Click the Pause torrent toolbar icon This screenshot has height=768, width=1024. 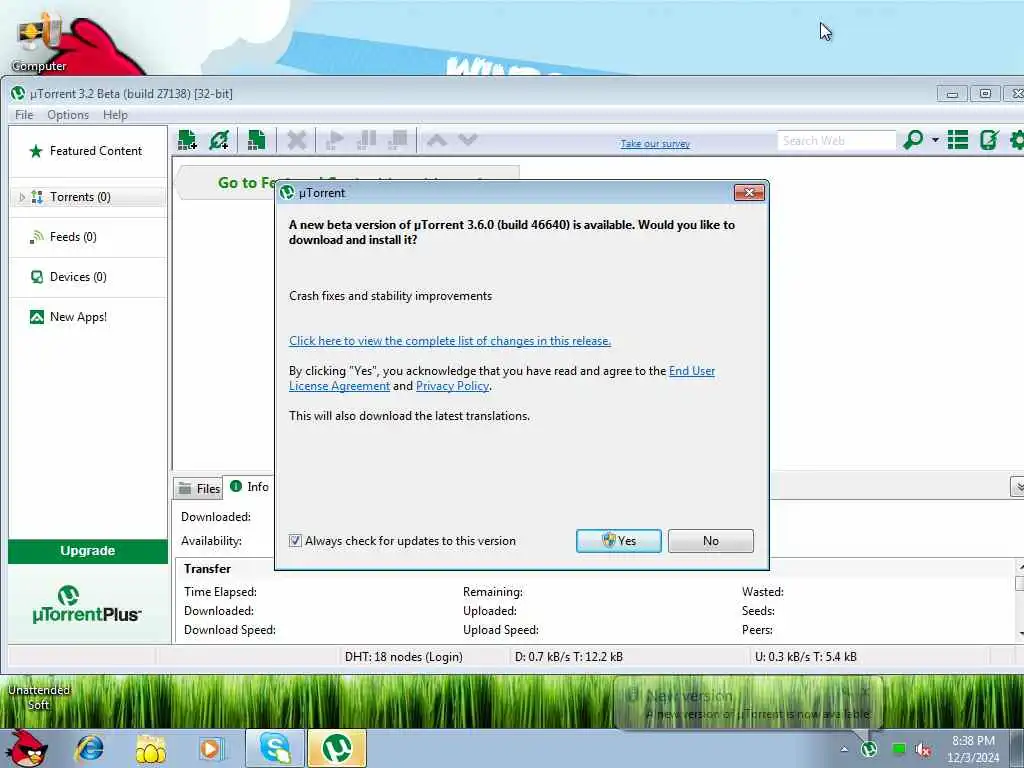point(366,140)
